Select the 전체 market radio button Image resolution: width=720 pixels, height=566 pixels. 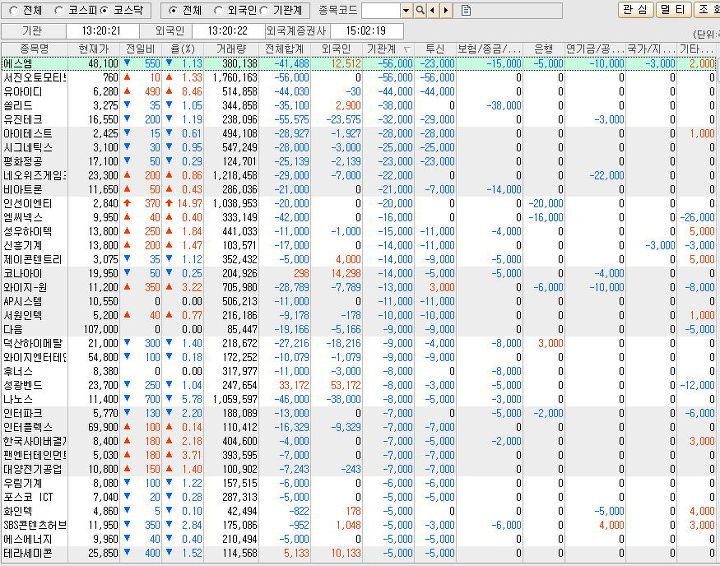[14, 10]
